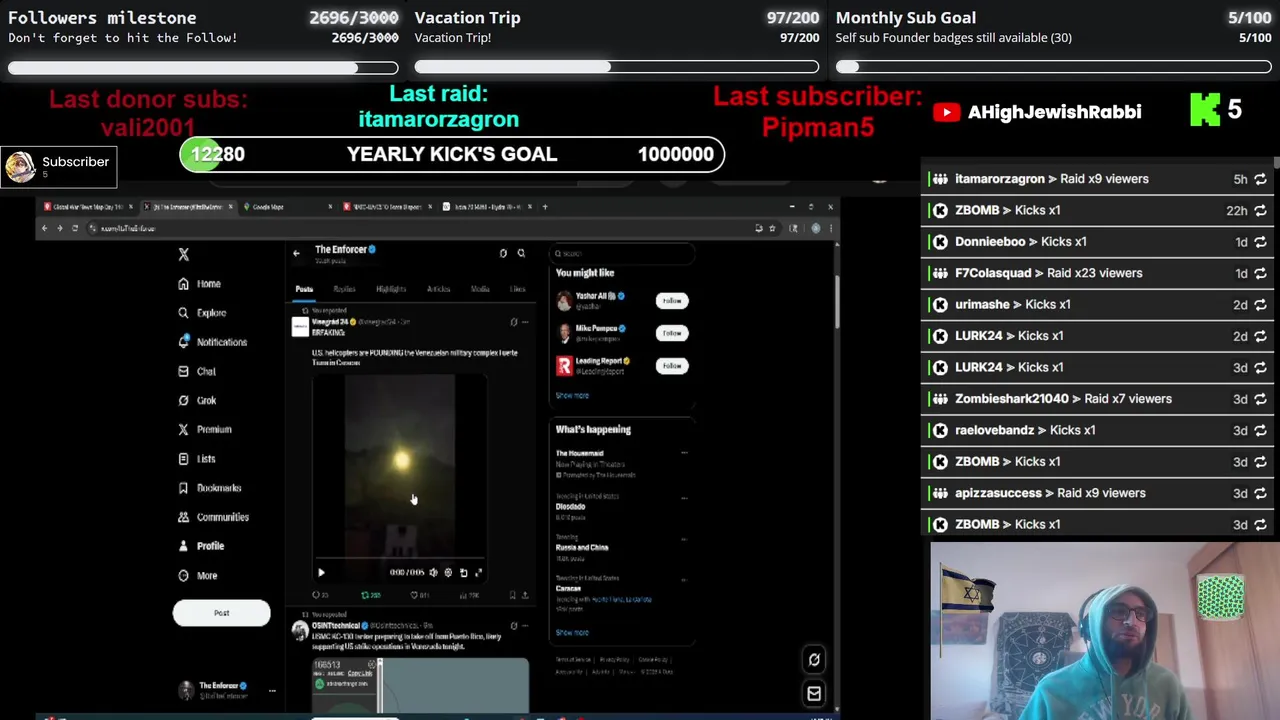
Task: Play the video in Visegrad 24 post
Action: pos(321,573)
